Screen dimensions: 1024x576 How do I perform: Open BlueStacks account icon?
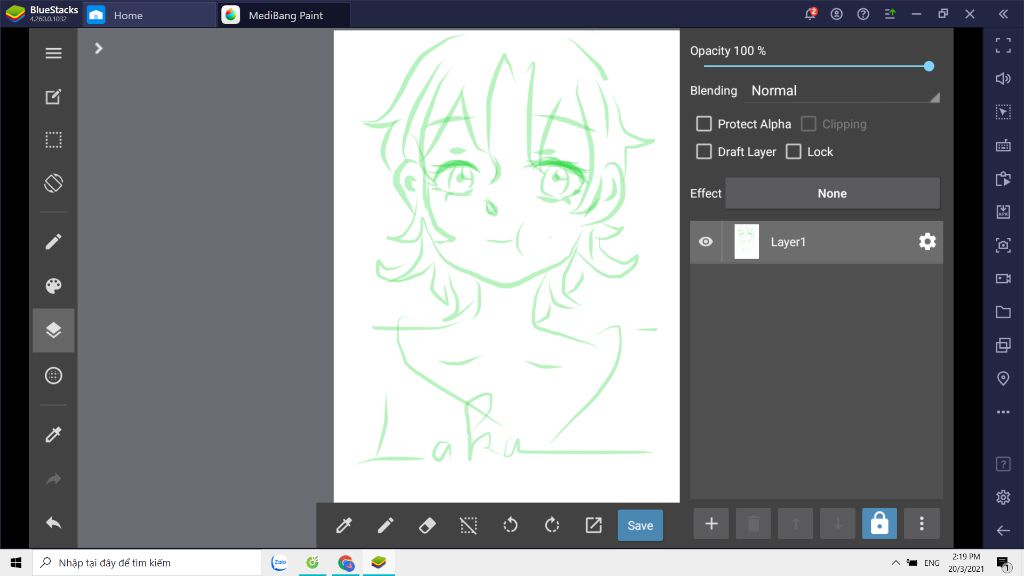pyautogui.click(x=837, y=14)
